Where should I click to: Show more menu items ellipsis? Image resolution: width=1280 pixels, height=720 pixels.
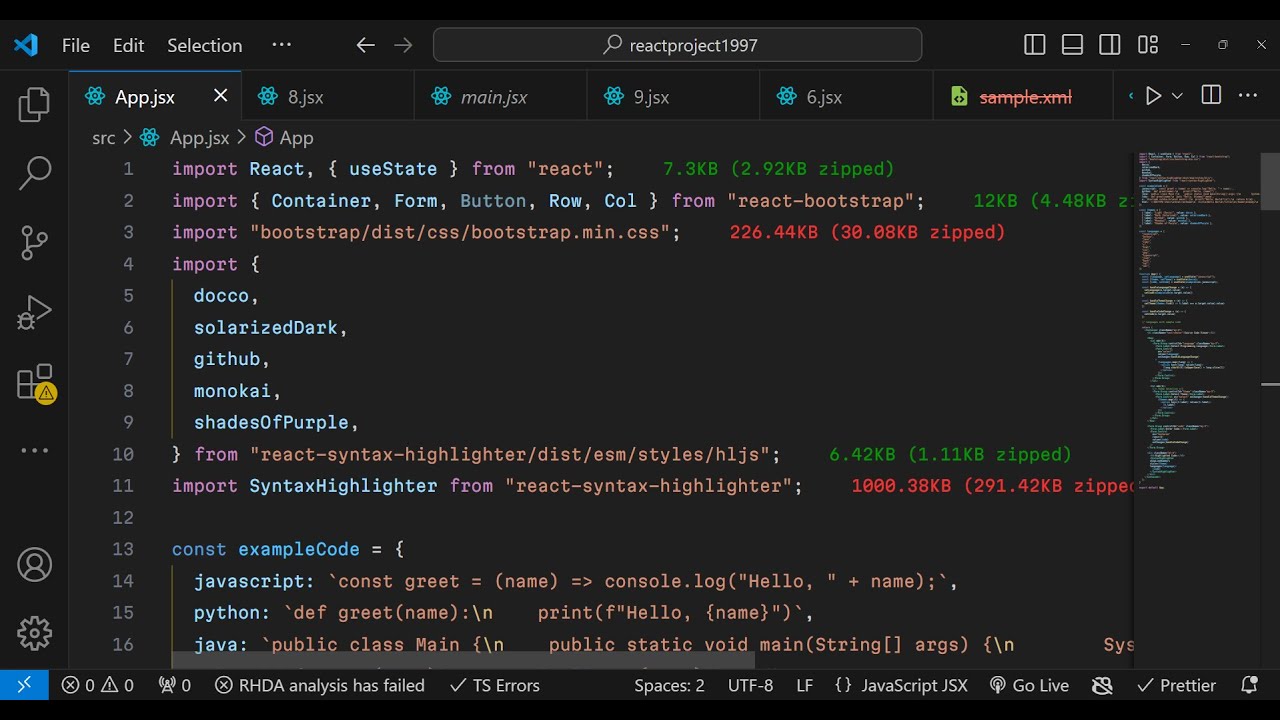click(282, 45)
